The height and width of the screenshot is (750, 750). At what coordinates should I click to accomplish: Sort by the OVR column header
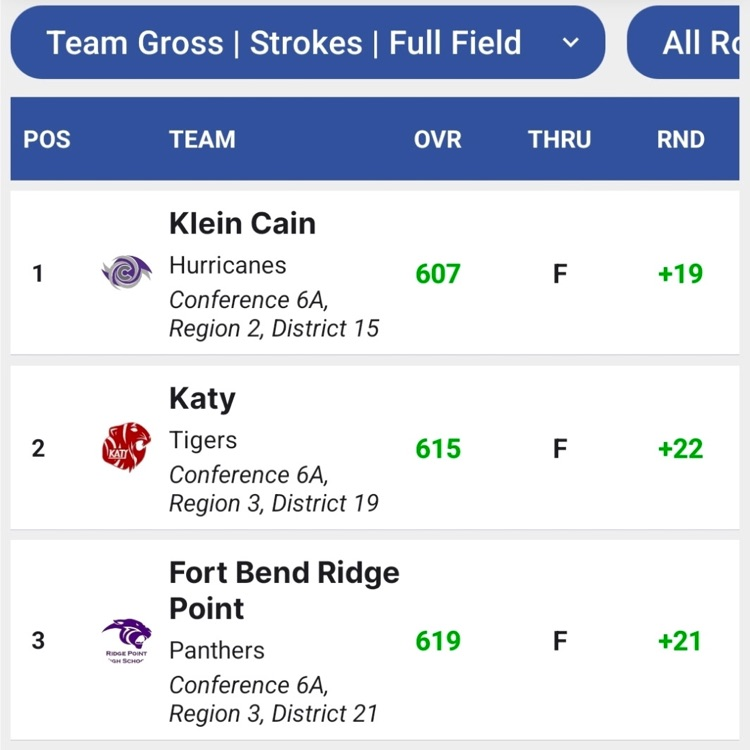pyautogui.click(x=438, y=139)
